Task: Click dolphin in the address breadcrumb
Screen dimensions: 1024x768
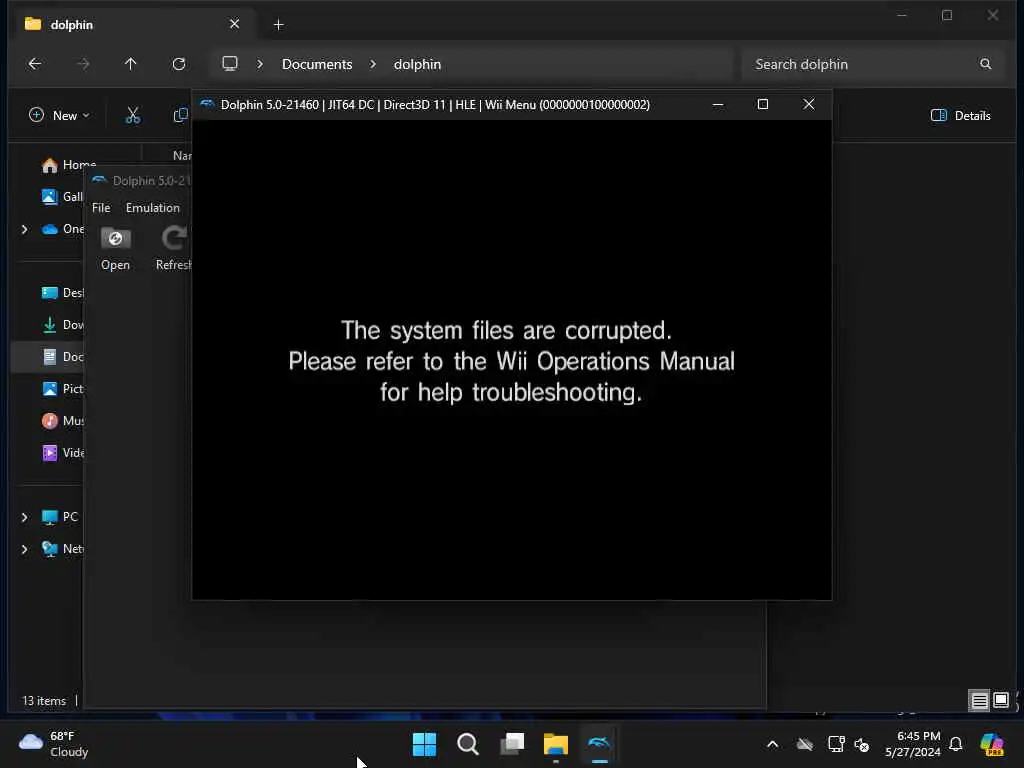Action: [x=417, y=64]
